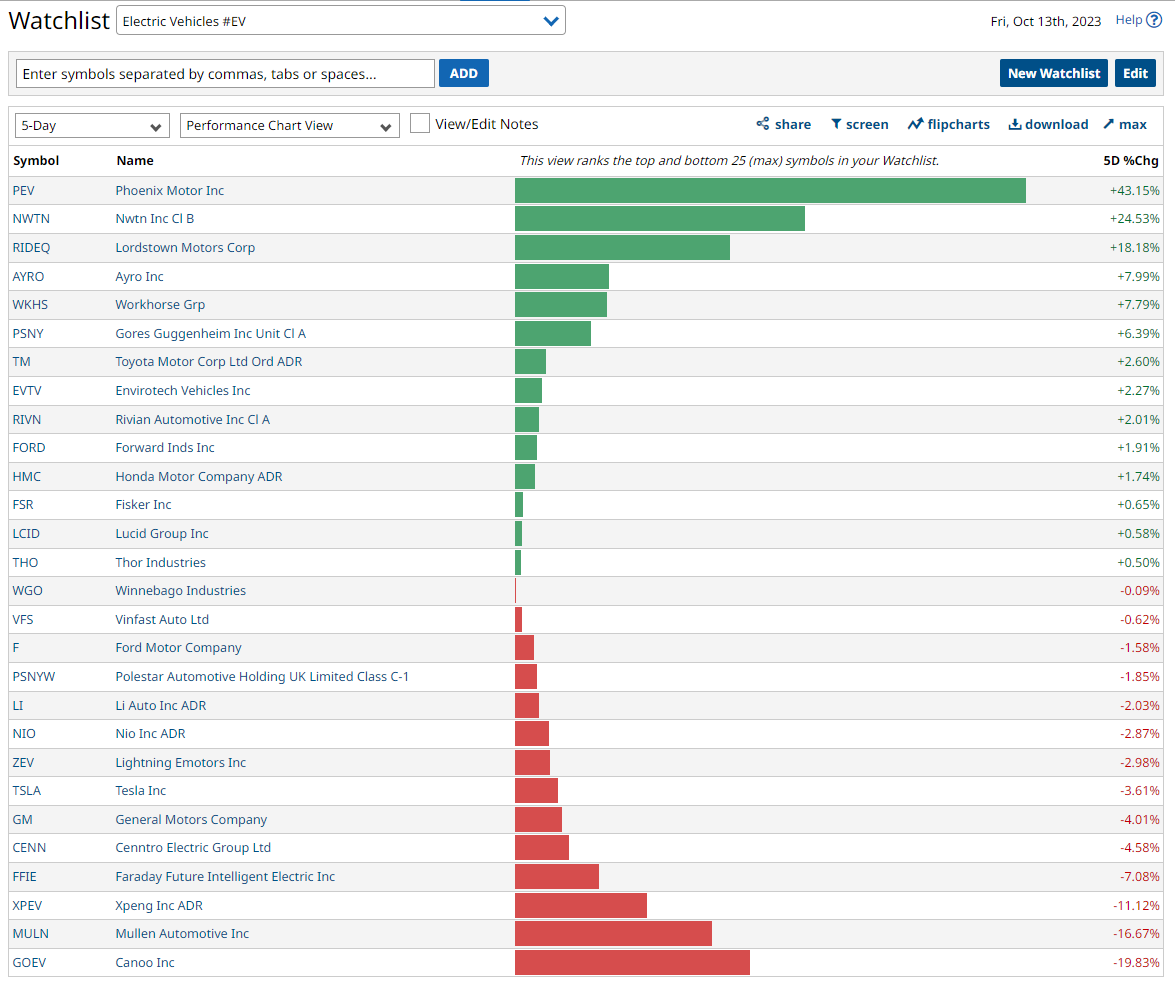The image size is (1175, 986).
Task: Sort by the Name column header
Action: click(x=135, y=160)
